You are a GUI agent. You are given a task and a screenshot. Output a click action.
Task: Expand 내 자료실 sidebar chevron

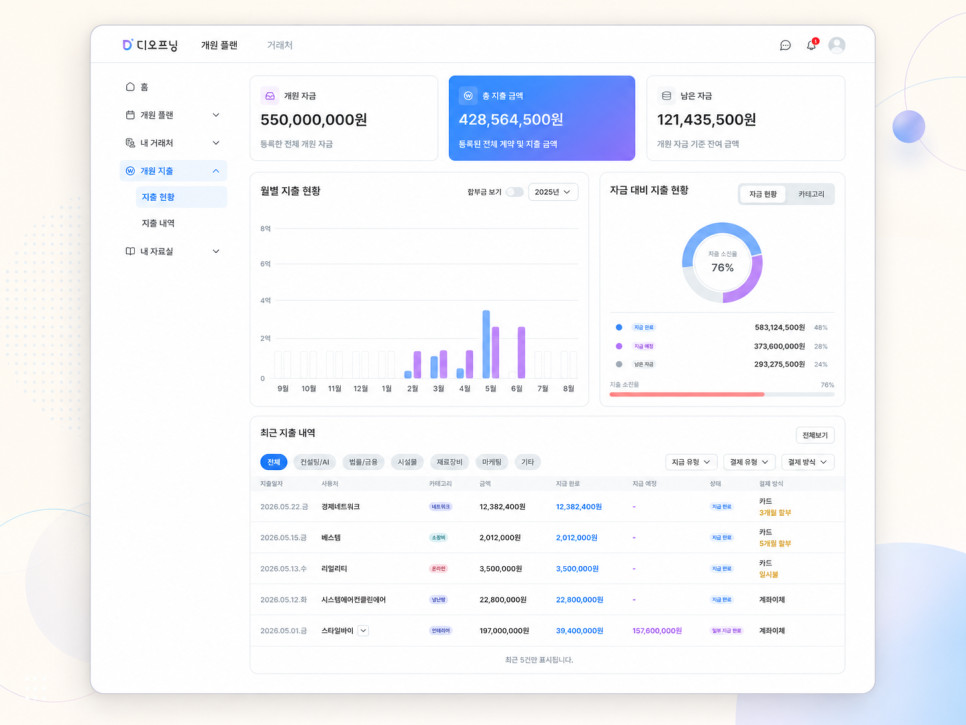[x=216, y=251]
